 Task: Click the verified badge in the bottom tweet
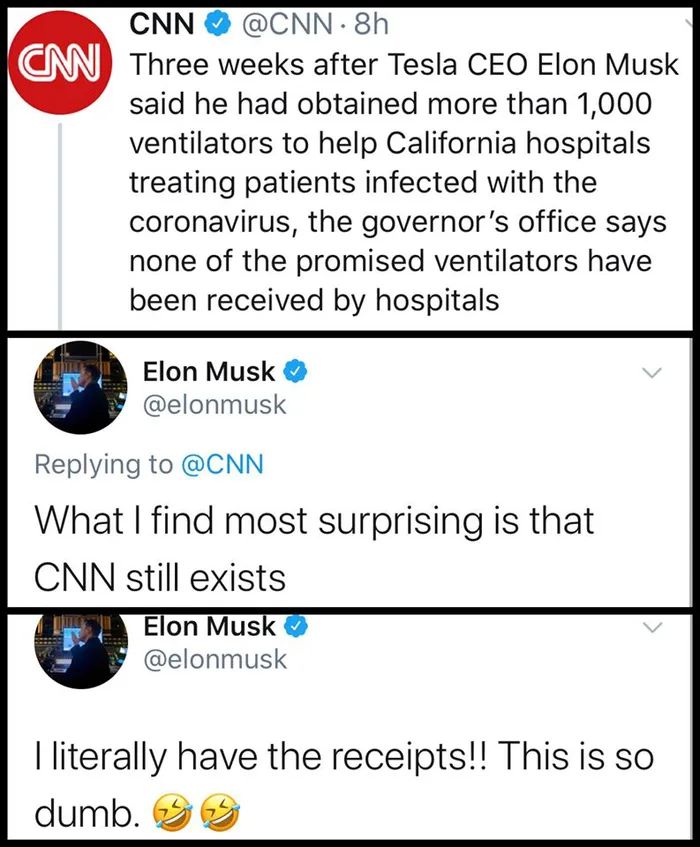click(x=295, y=627)
